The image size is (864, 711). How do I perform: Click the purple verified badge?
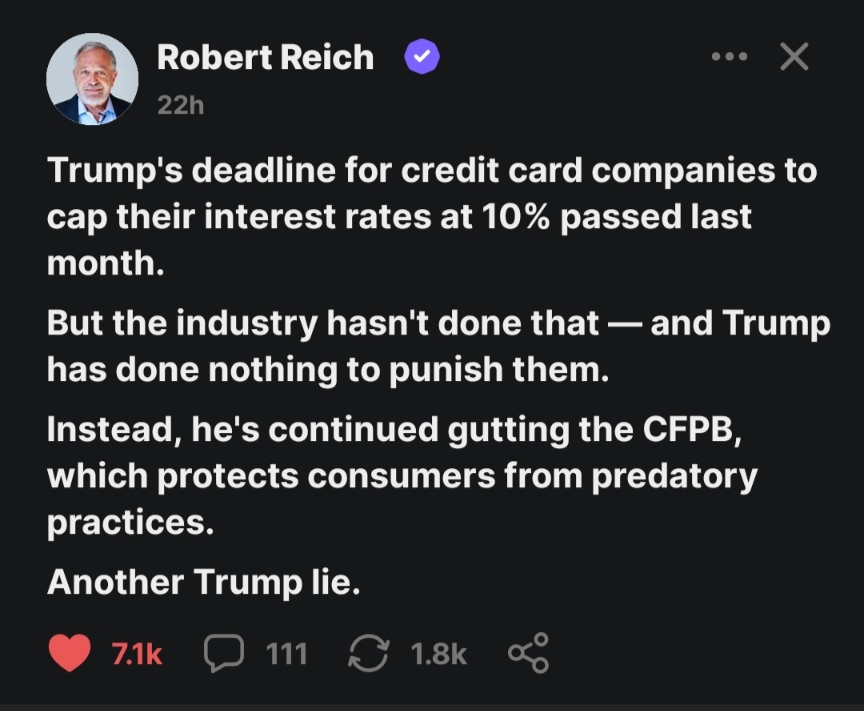click(420, 58)
